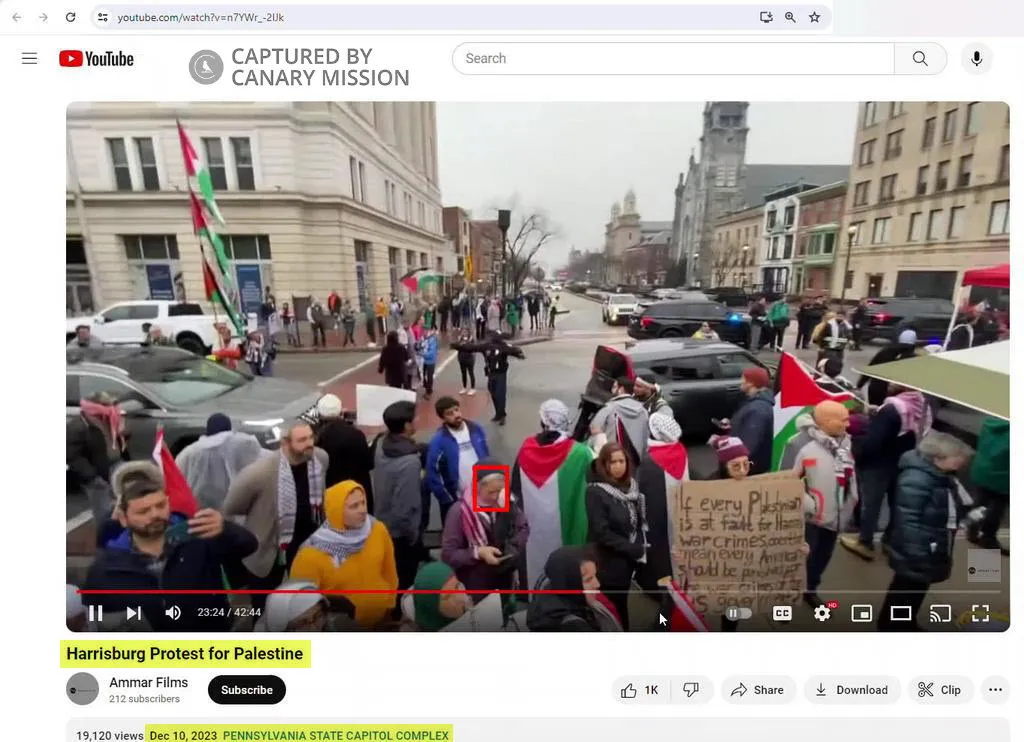Click the Dec 10, 2023 upload date
This screenshot has width=1024, height=742.
coord(183,735)
